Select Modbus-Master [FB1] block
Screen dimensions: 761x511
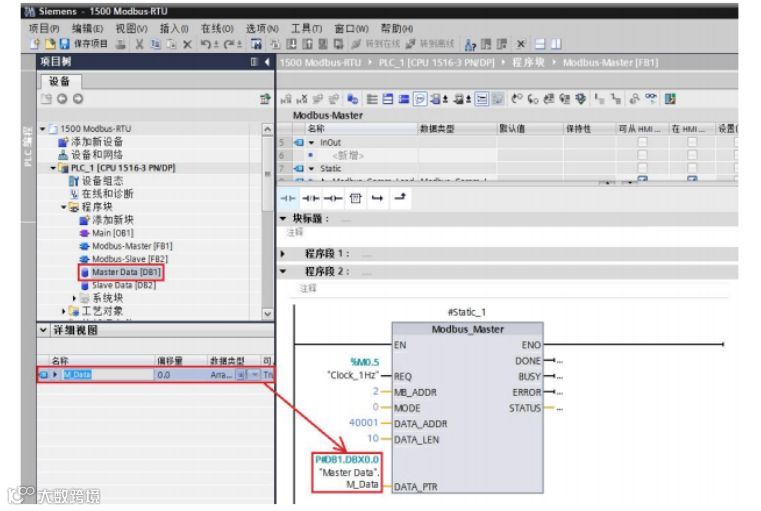point(132,246)
